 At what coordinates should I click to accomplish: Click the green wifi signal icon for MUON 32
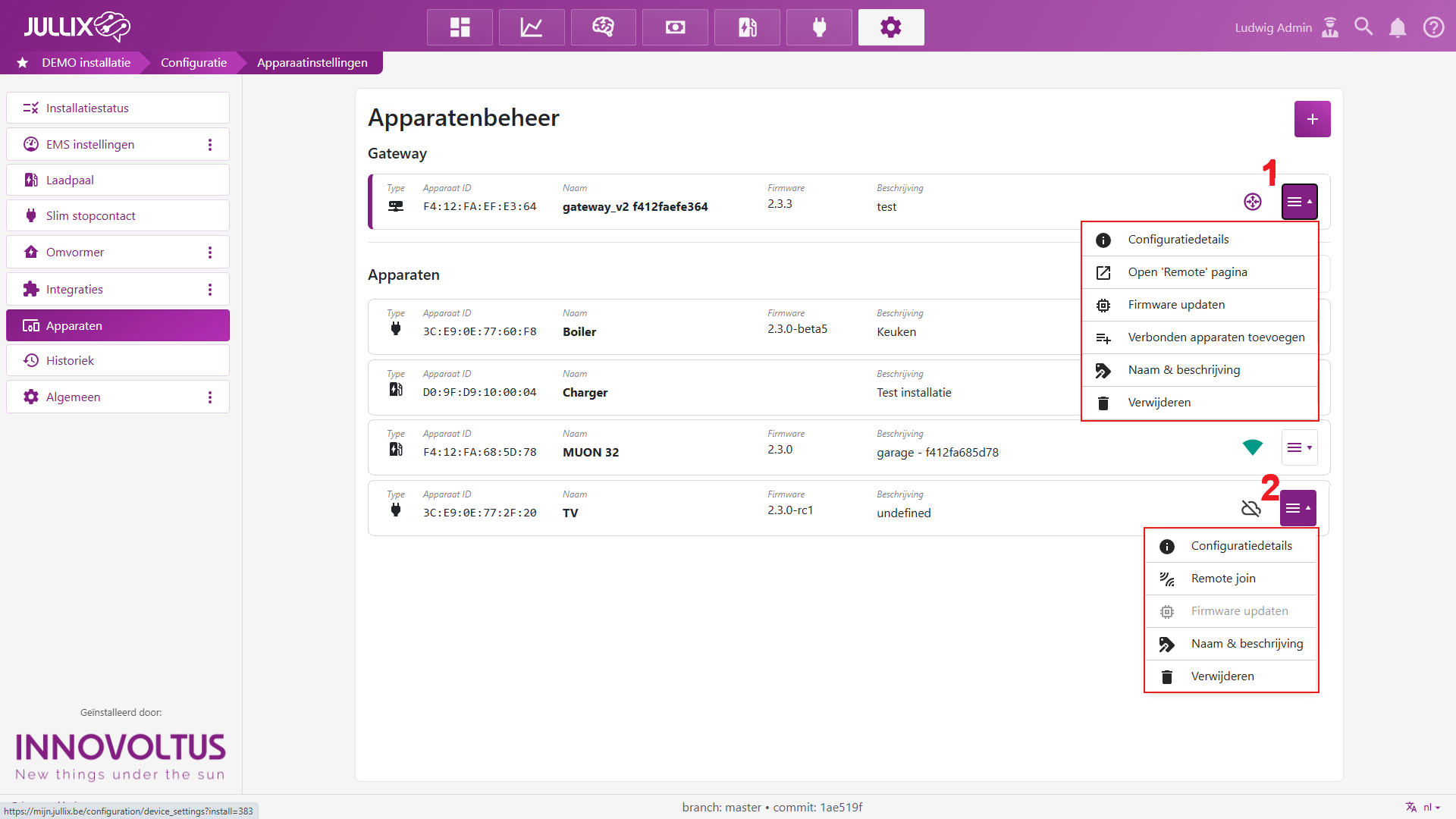tap(1252, 447)
